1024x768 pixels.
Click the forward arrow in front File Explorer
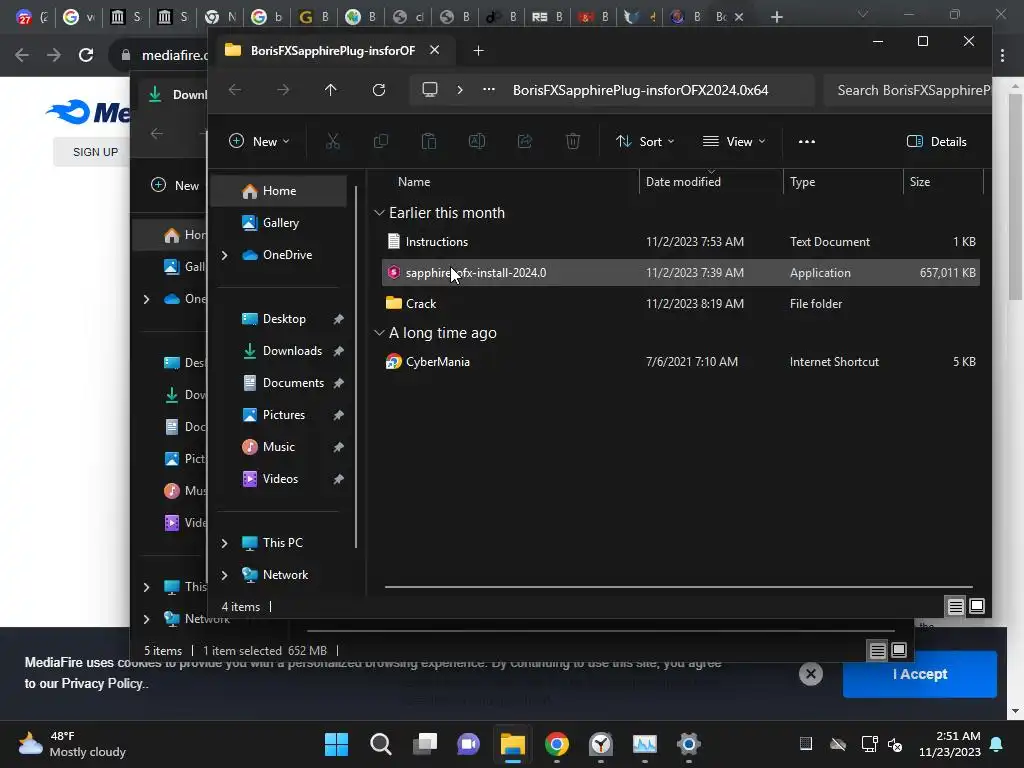pyautogui.click(x=283, y=90)
